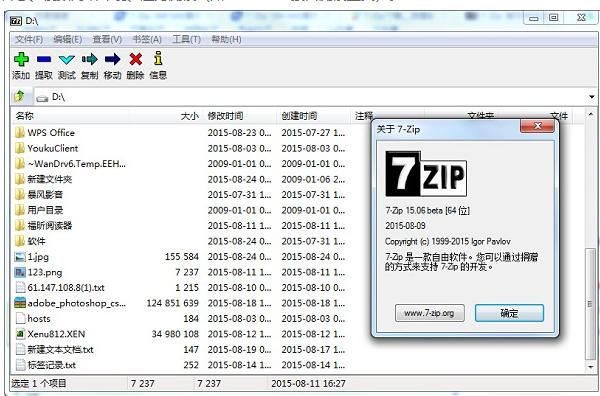
Task: Click the 123.png file icon
Action: (x=20, y=272)
